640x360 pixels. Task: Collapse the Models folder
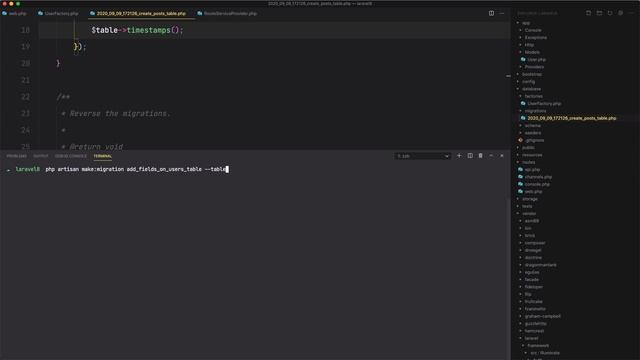(x=532, y=52)
